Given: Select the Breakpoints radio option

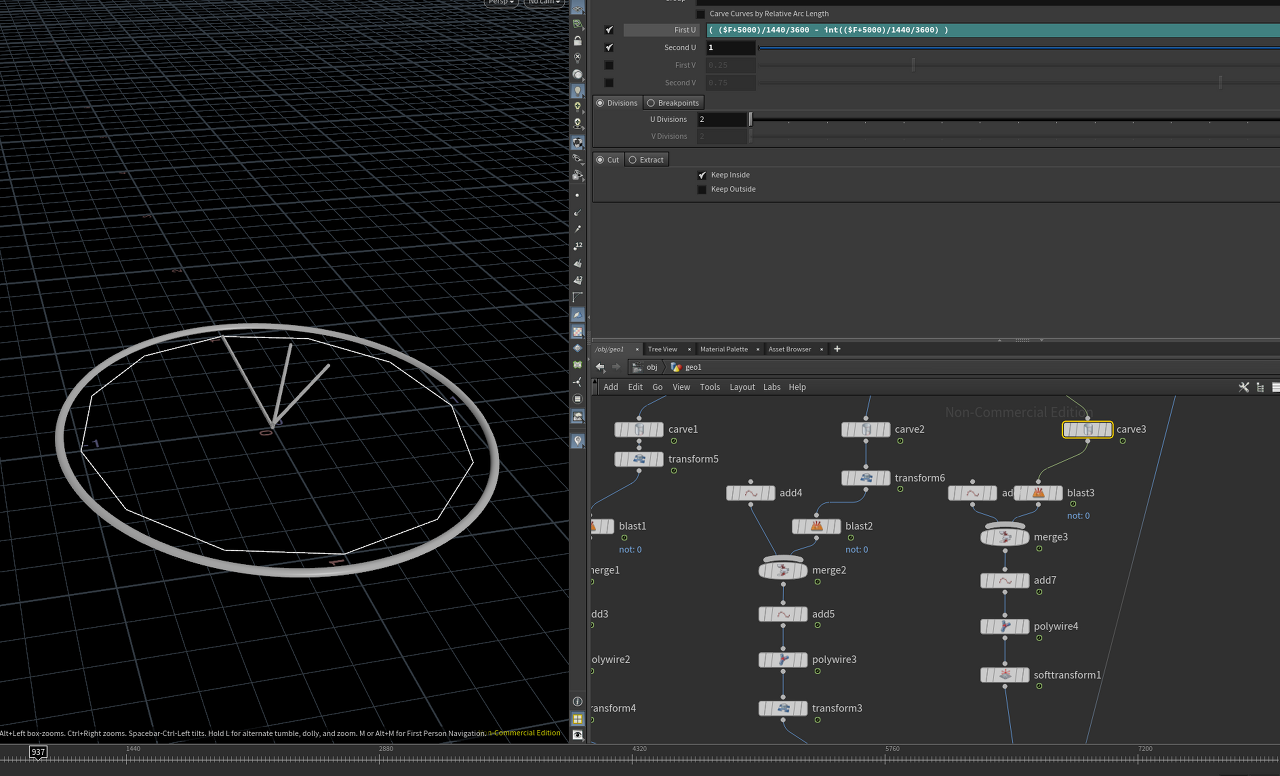Looking at the screenshot, I should 673,103.
